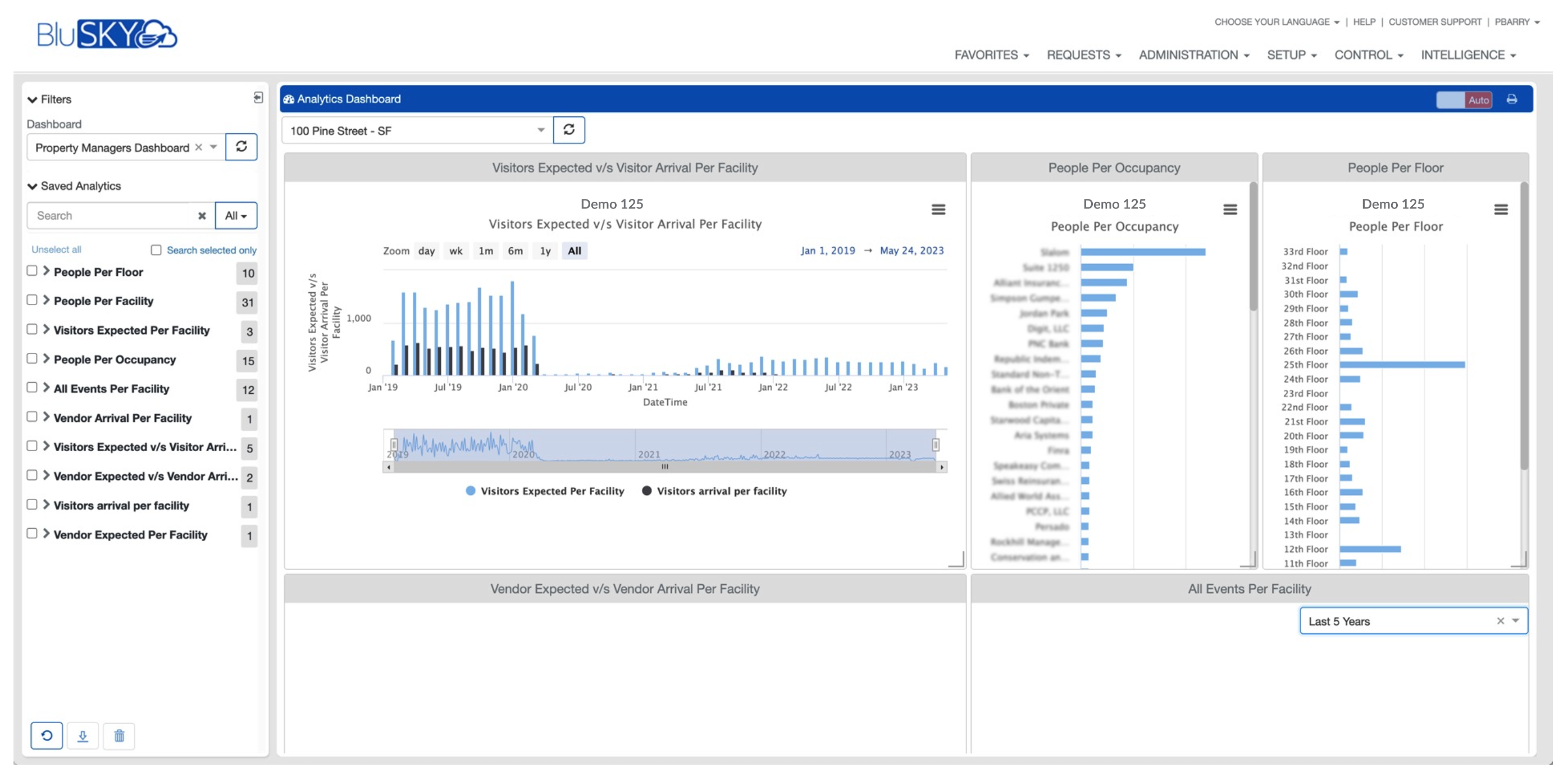Click the reset icon at bottom of Filters panel
1568x781 pixels.
pos(47,735)
